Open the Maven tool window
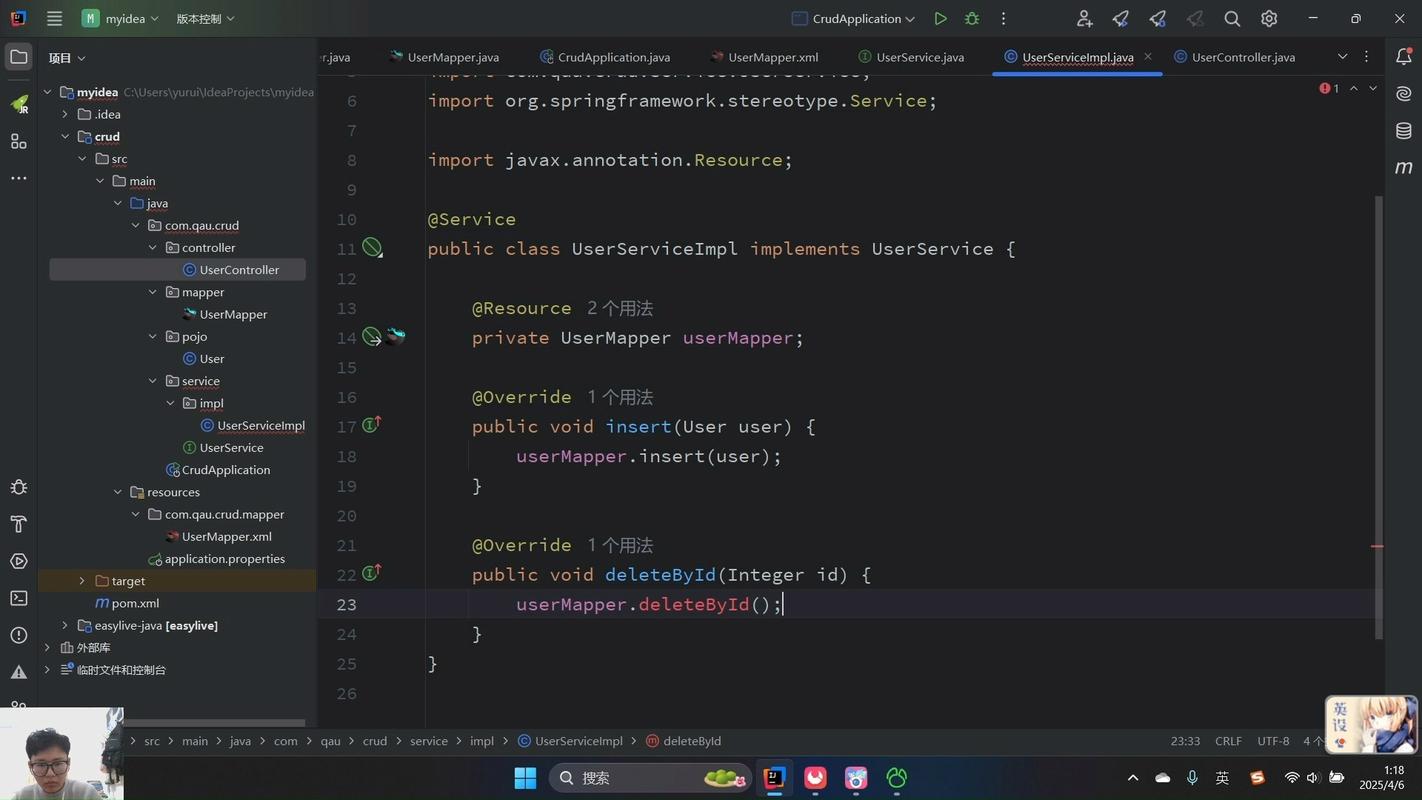The image size is (1422, 800). tap(1403, 167)
